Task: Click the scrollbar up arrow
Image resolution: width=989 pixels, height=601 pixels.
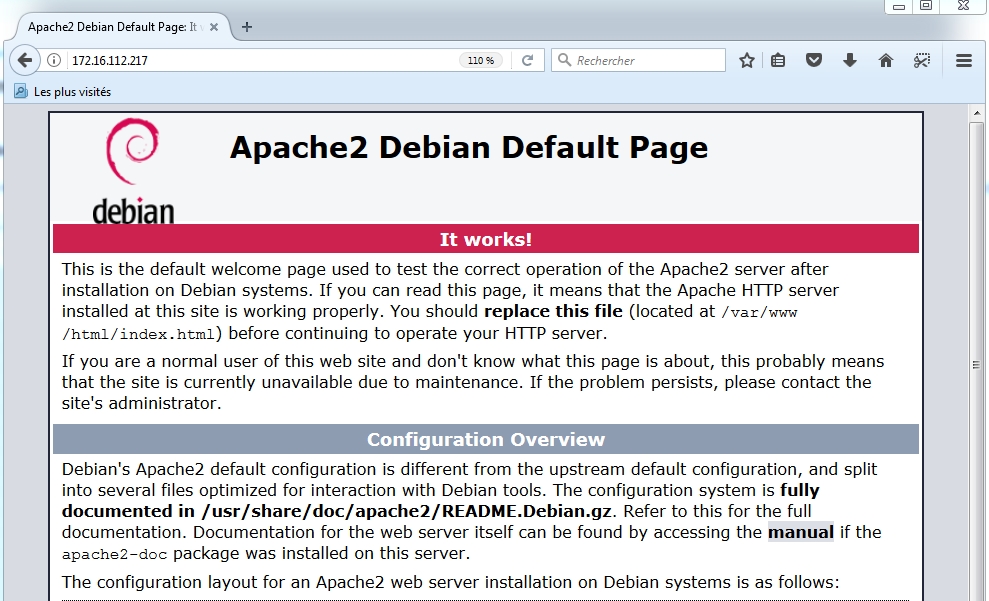Action: 976,114
